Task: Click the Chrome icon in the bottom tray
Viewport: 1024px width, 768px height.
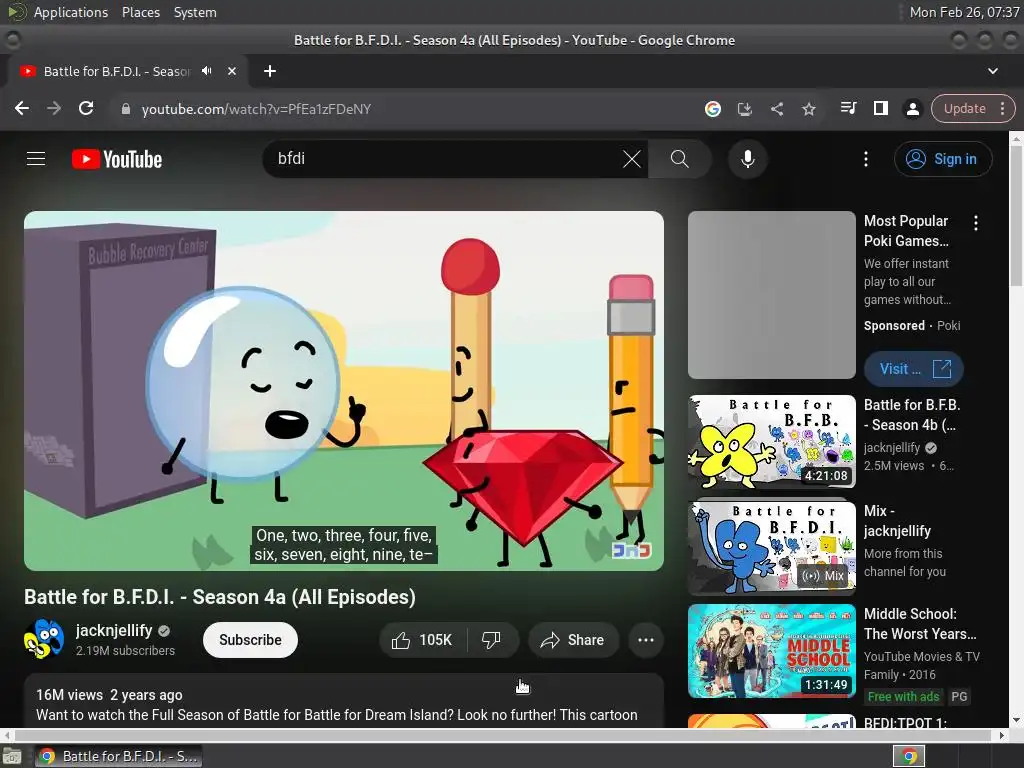Action: tap(909, 756)
